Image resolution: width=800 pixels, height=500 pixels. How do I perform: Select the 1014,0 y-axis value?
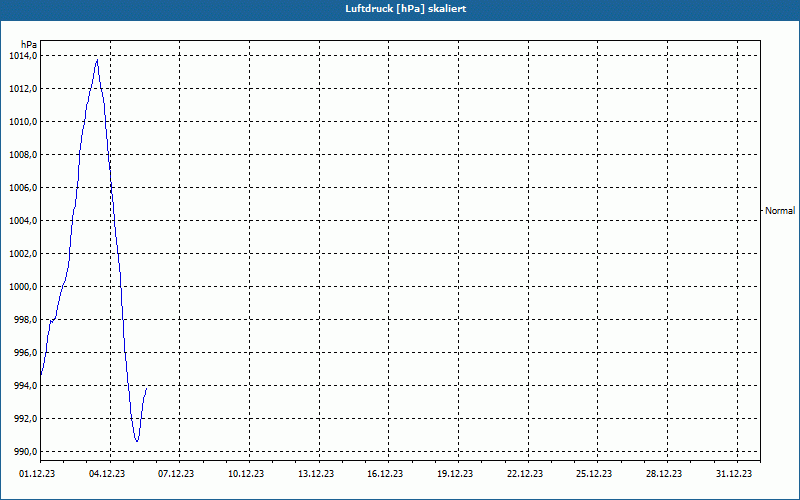(x=23, y=56)
